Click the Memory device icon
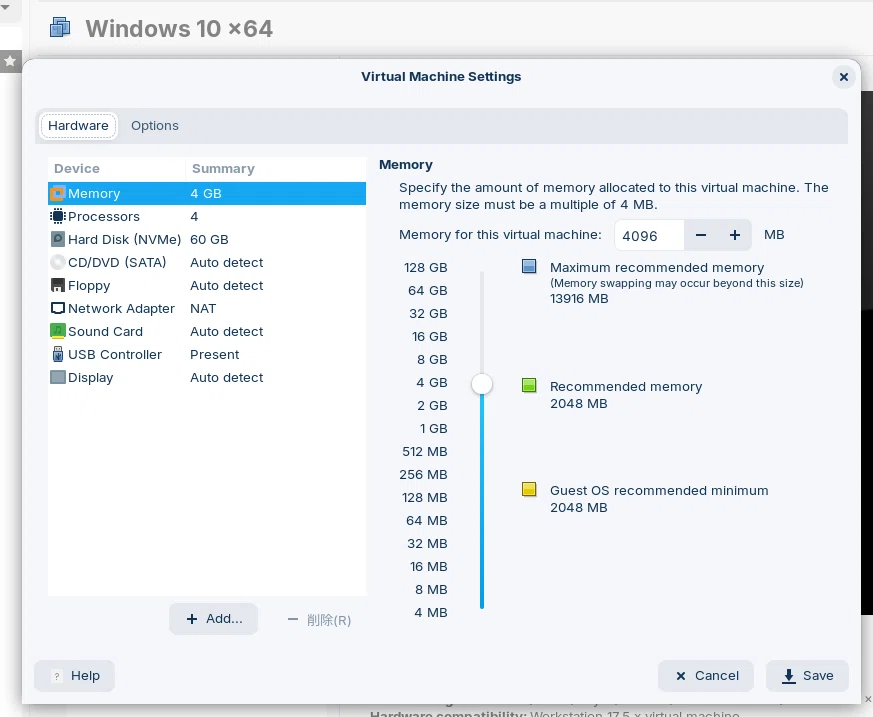 (x=57, y=193)
